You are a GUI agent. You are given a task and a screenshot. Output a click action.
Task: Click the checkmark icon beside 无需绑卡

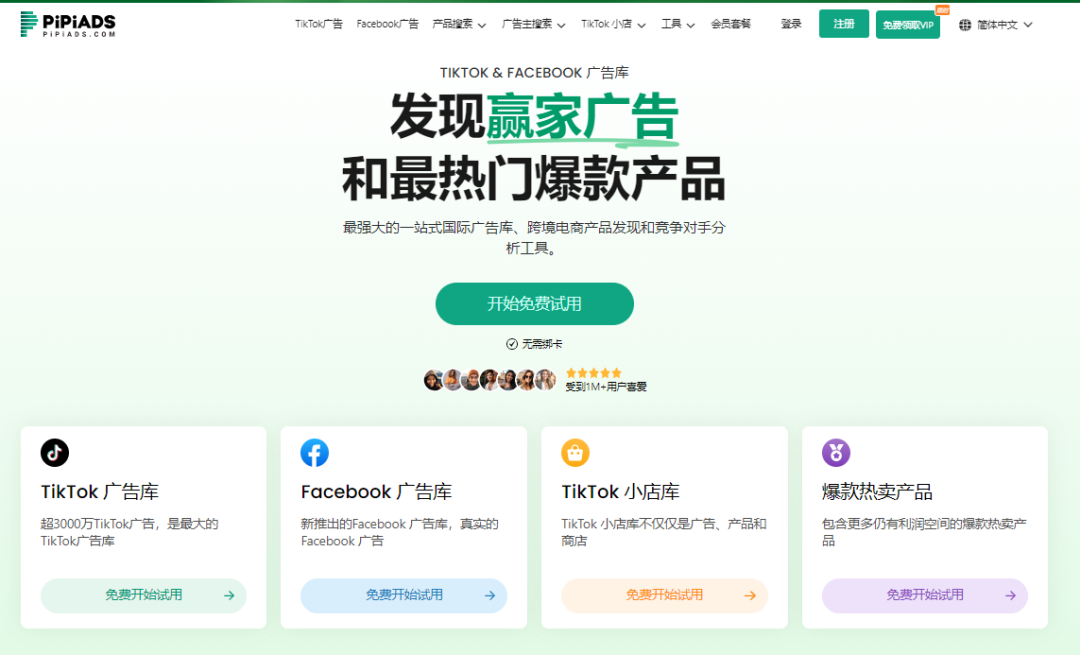click(x=512, y=342)
